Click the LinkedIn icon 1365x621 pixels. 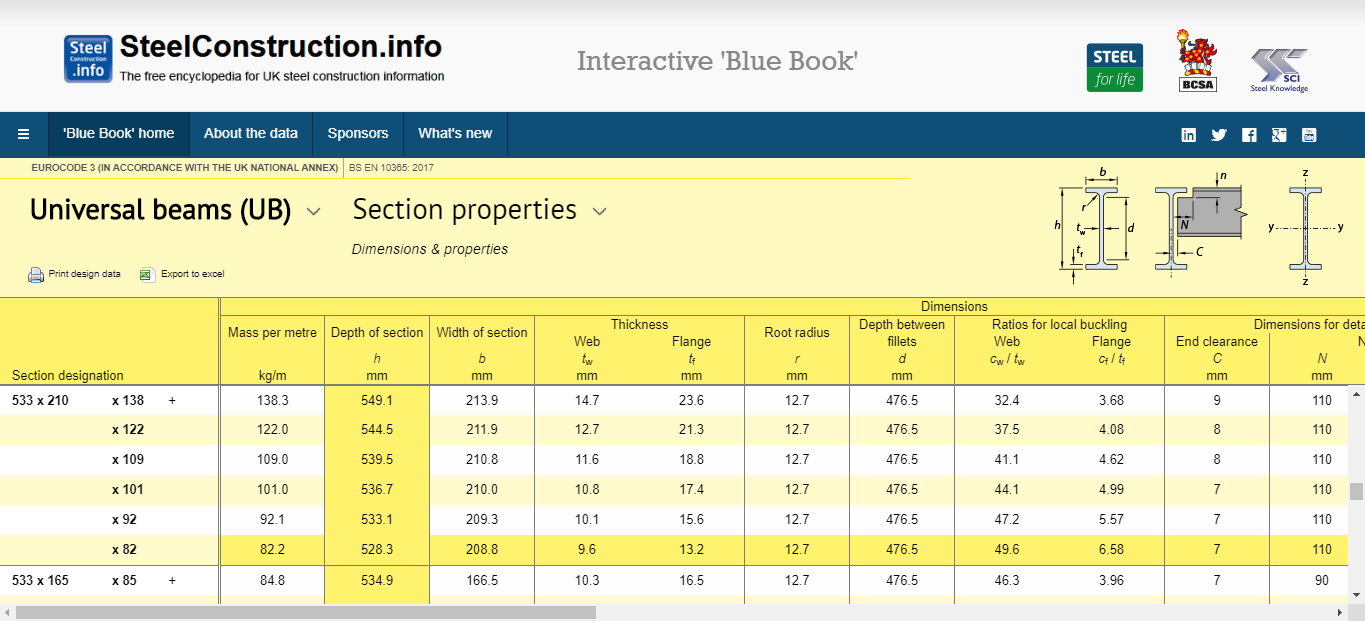coord(1189,135)
